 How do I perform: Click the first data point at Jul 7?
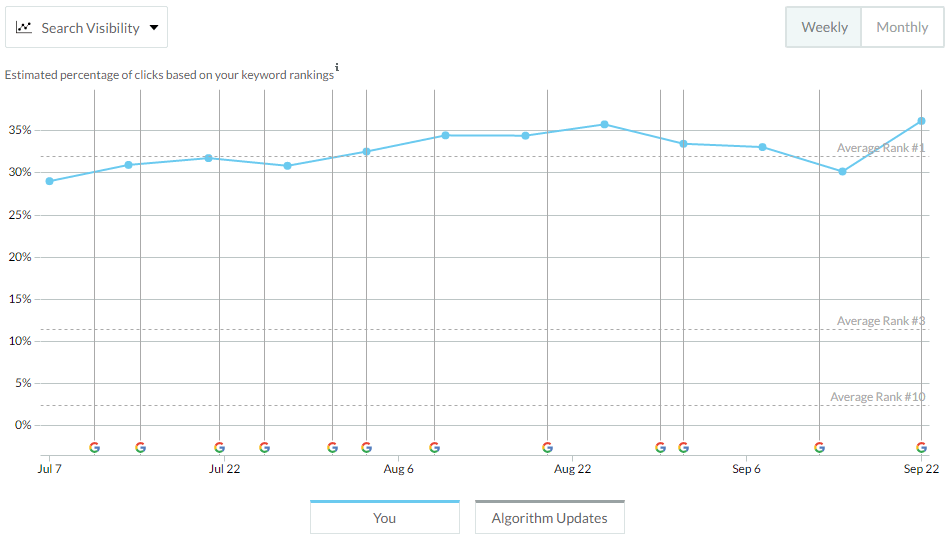coord(49,181)
